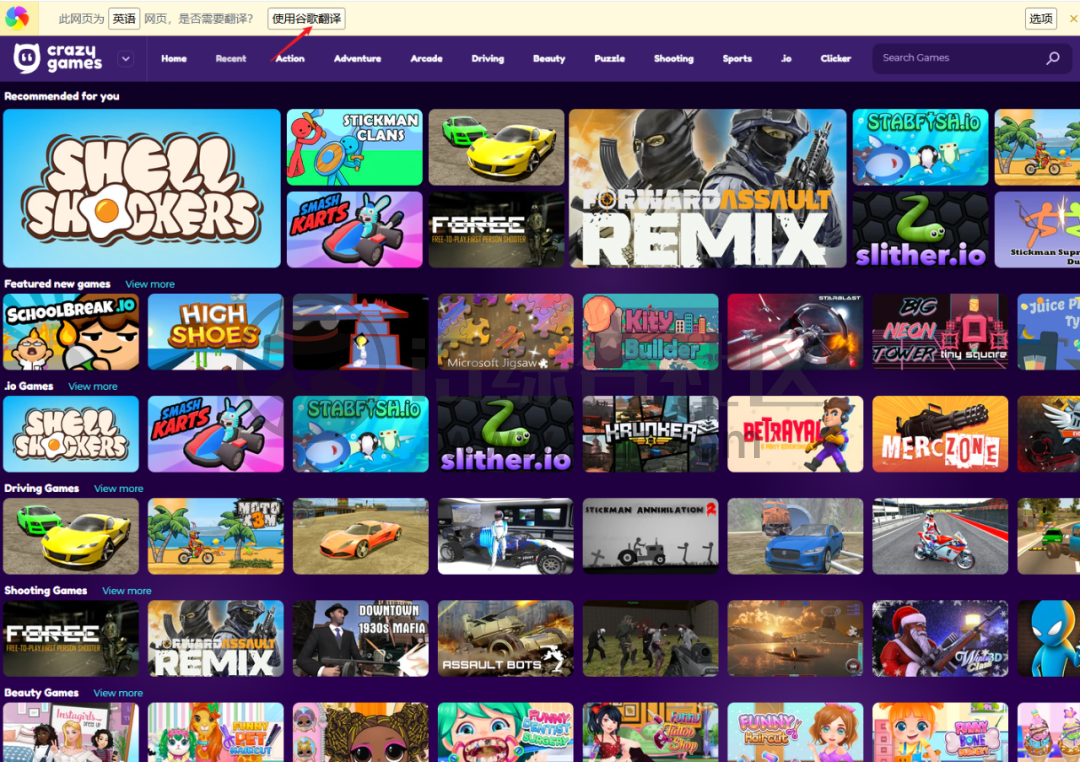The width and height of the screenshot is (1080, 762).
Task: Click View more beside Featured new games
Action: 150,284
